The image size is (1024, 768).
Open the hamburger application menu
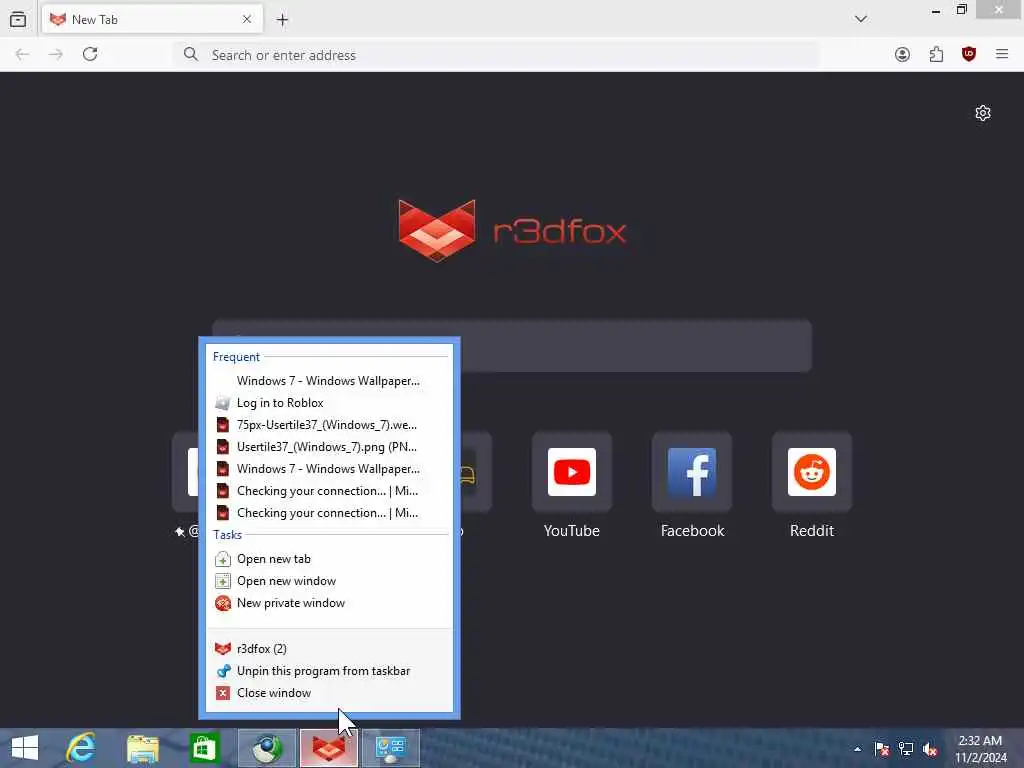pos(1002,54)
